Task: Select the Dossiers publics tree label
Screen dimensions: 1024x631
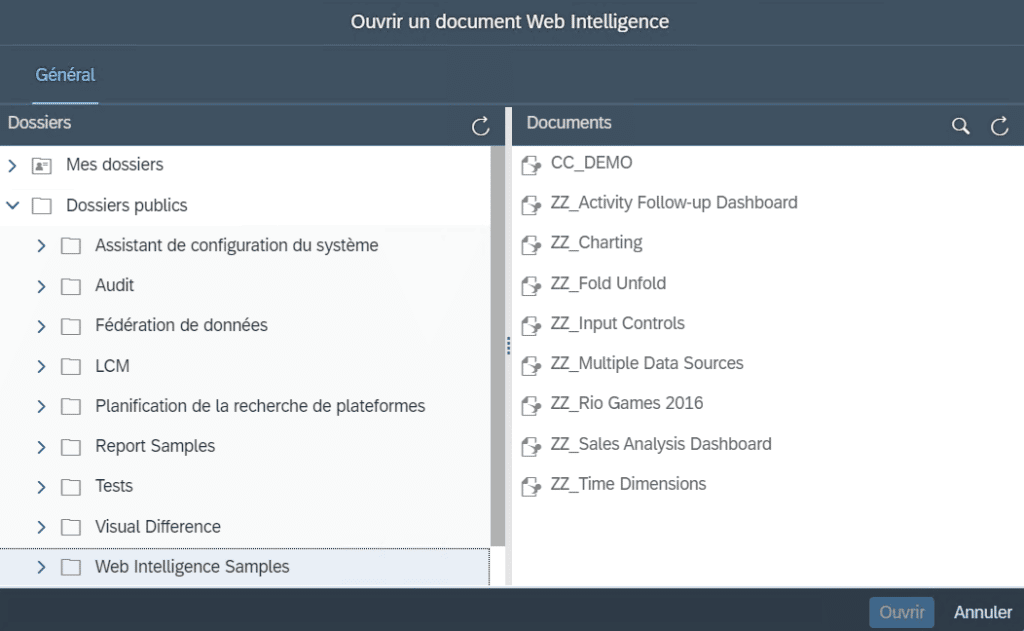Action: (127, 205)
